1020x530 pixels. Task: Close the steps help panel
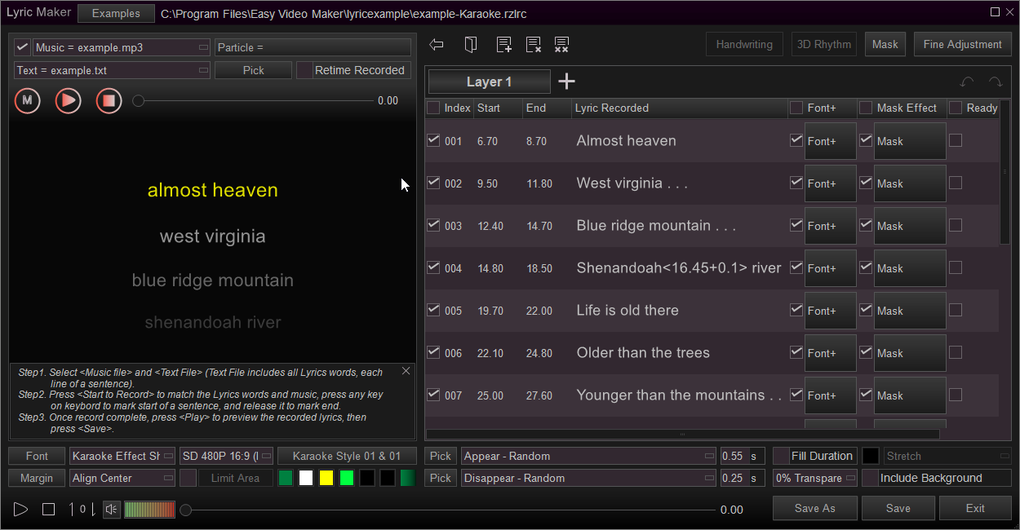(406, 371)
